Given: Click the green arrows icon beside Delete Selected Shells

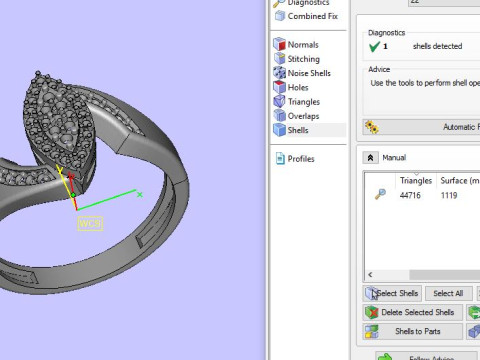Looking at the screenshot, I should point(474,313).
